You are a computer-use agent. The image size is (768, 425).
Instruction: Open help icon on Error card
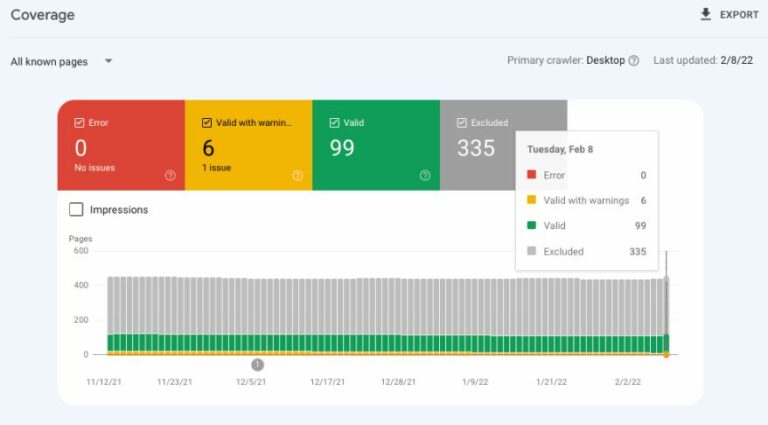click(170, 175)
